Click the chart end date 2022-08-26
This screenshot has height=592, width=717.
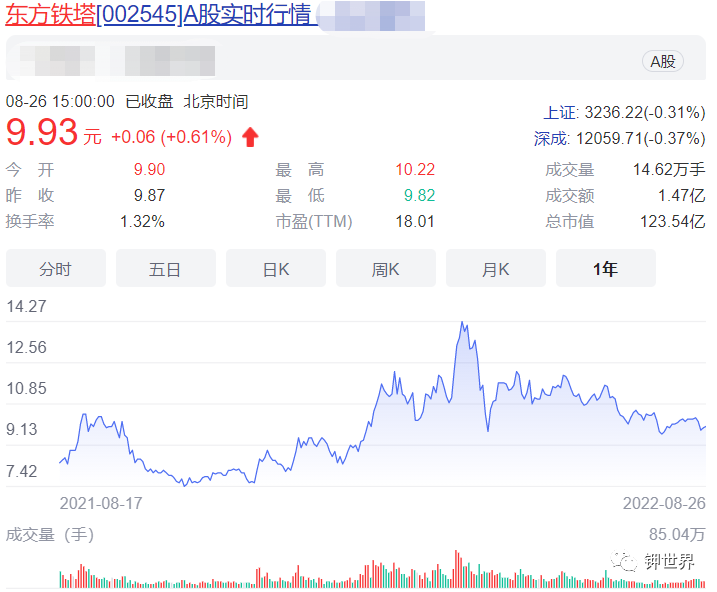tap(664, 503)
